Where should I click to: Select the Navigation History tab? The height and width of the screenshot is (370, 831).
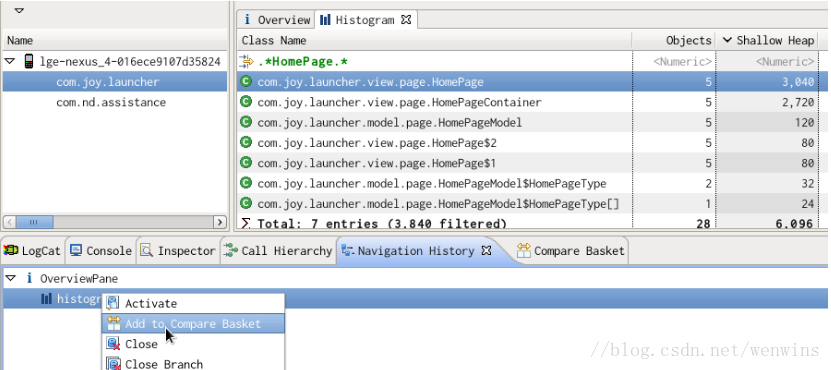[x=417, y=251]
